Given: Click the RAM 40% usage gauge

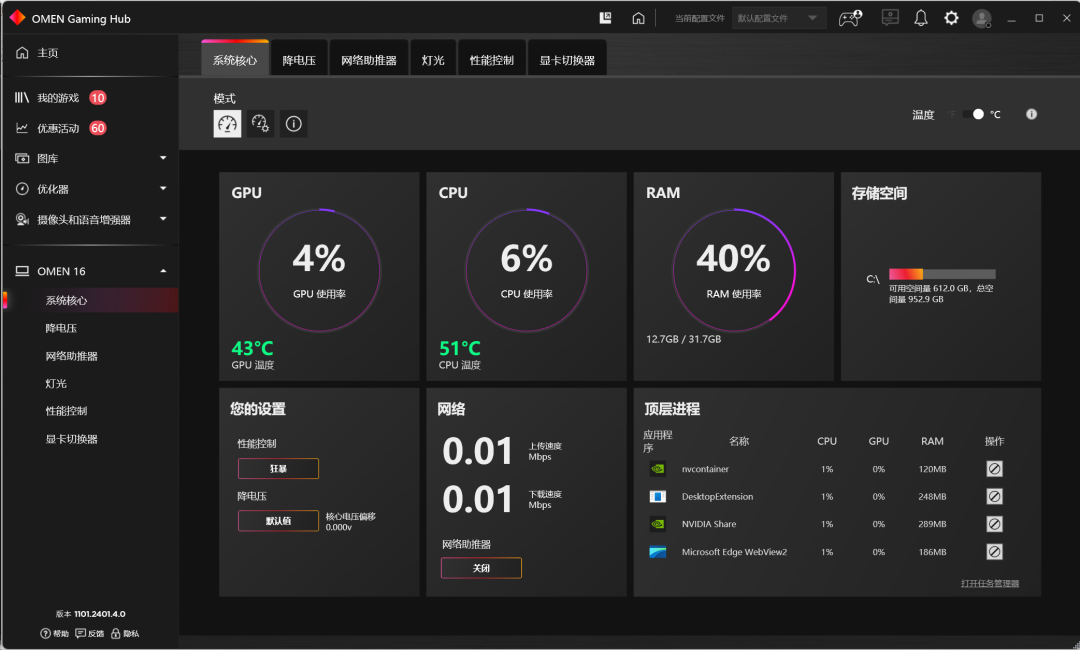Looking at the screenshot, I should (734, 271).
